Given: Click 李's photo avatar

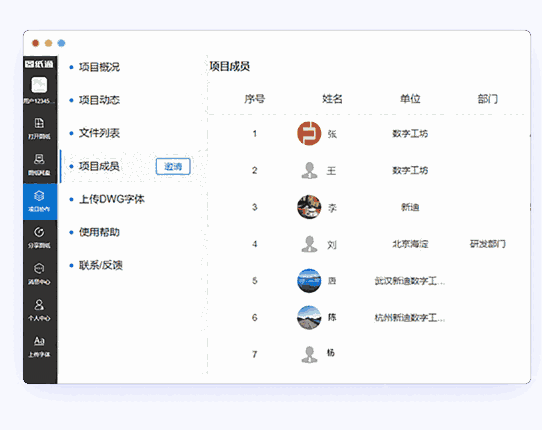Looking at the screenshot, I should (309, 207).
